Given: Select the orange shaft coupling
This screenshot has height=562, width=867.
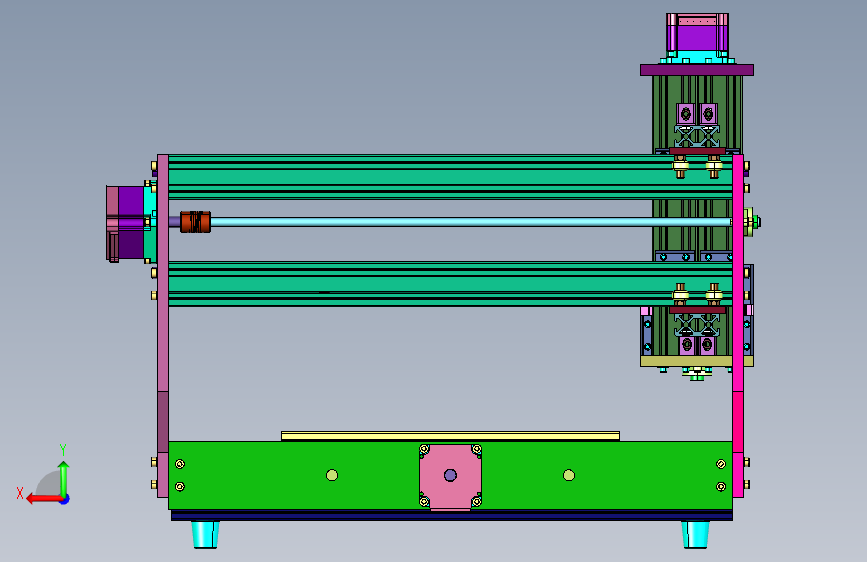Looking at the screenshot, I should pos(195,222).
